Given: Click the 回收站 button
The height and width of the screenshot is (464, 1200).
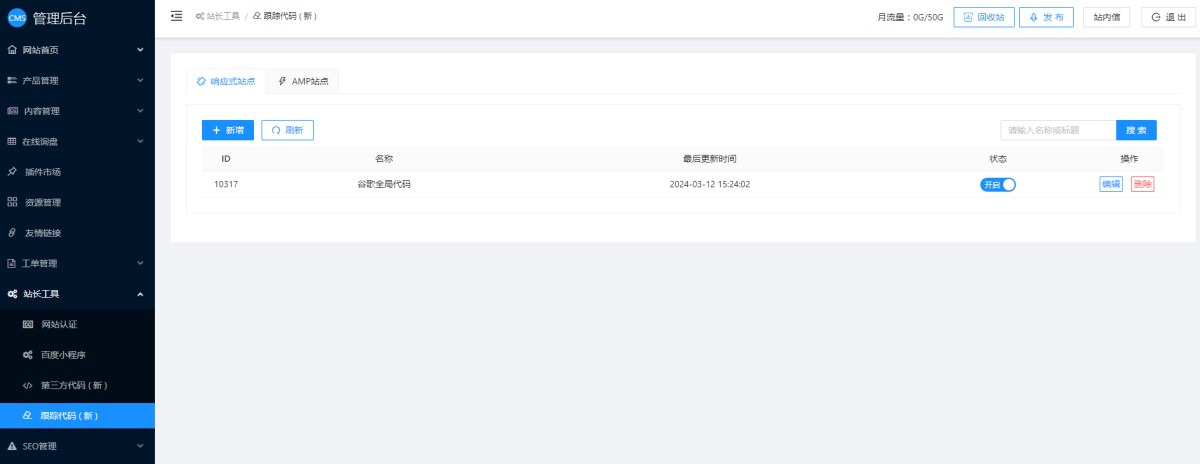Looking at the screenshot, I should 983,17.
